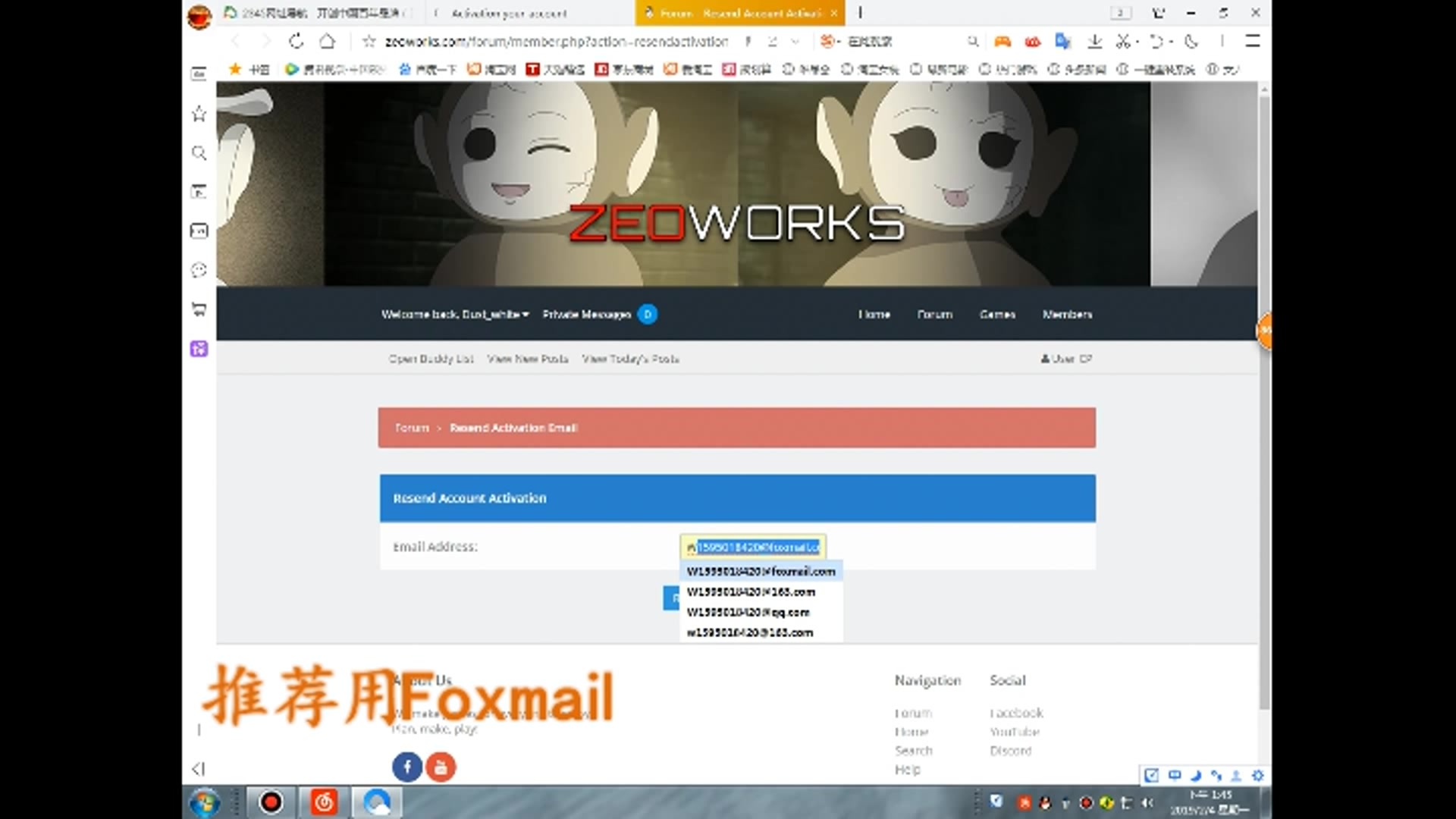Open the downloads icon in browser toolbar

coord(1095,42)
